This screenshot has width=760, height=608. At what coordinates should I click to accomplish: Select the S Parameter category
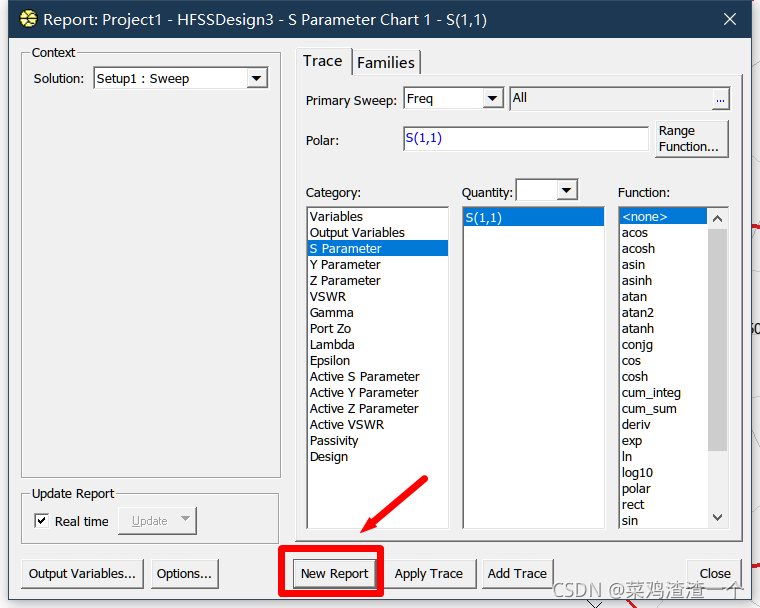378,248
